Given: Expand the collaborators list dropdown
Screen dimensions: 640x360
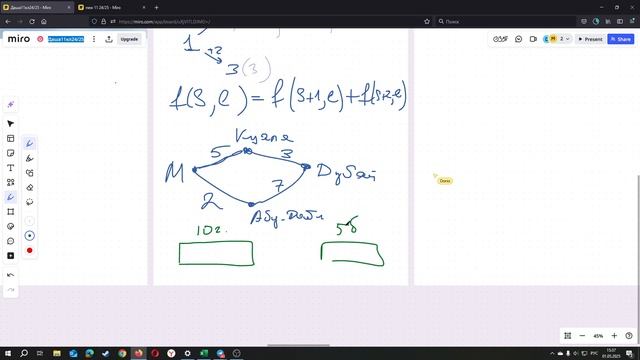Looking at the screenshot, I should (567, 39).
